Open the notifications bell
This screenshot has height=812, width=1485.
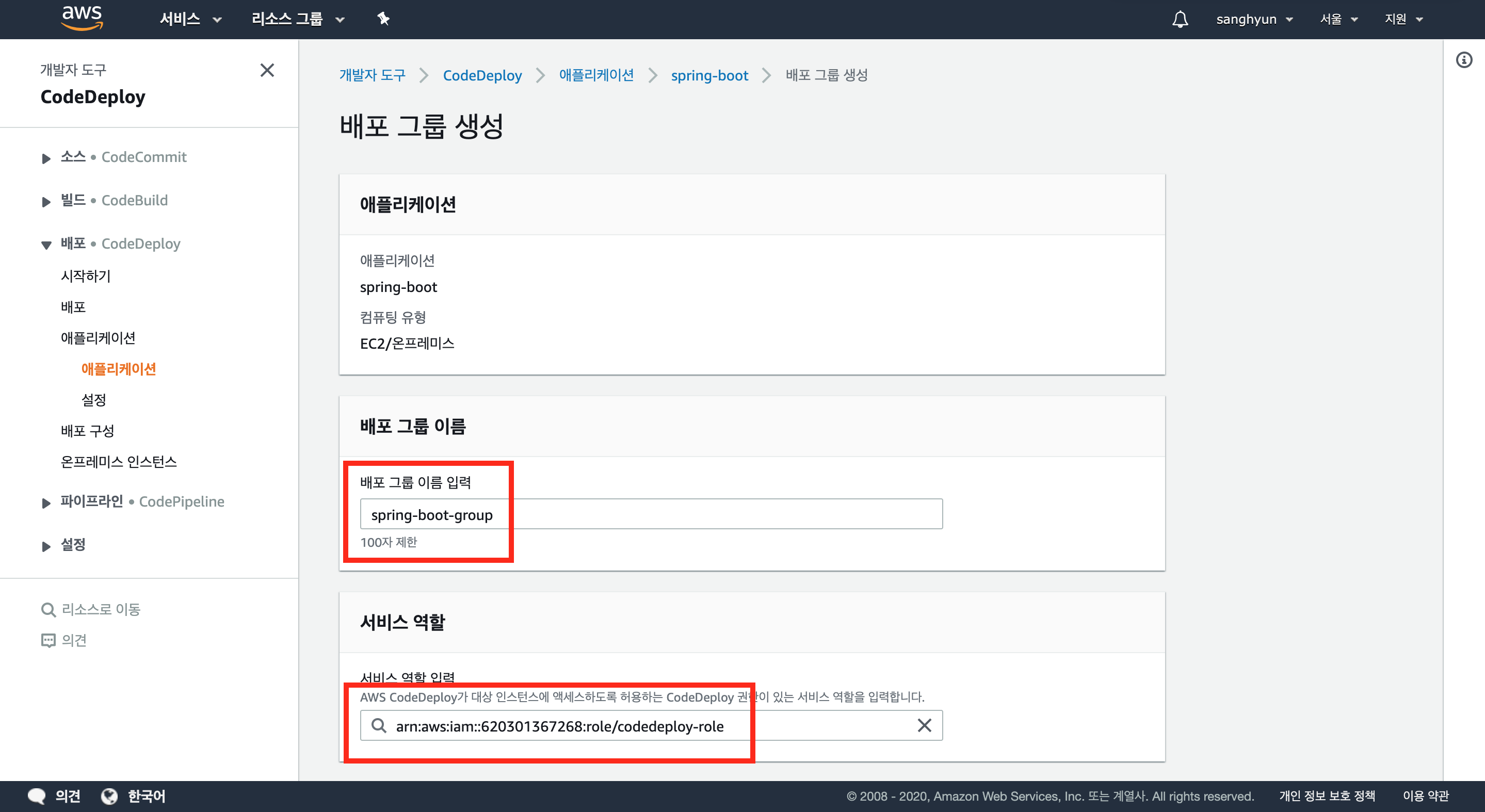coord(1180,20)
